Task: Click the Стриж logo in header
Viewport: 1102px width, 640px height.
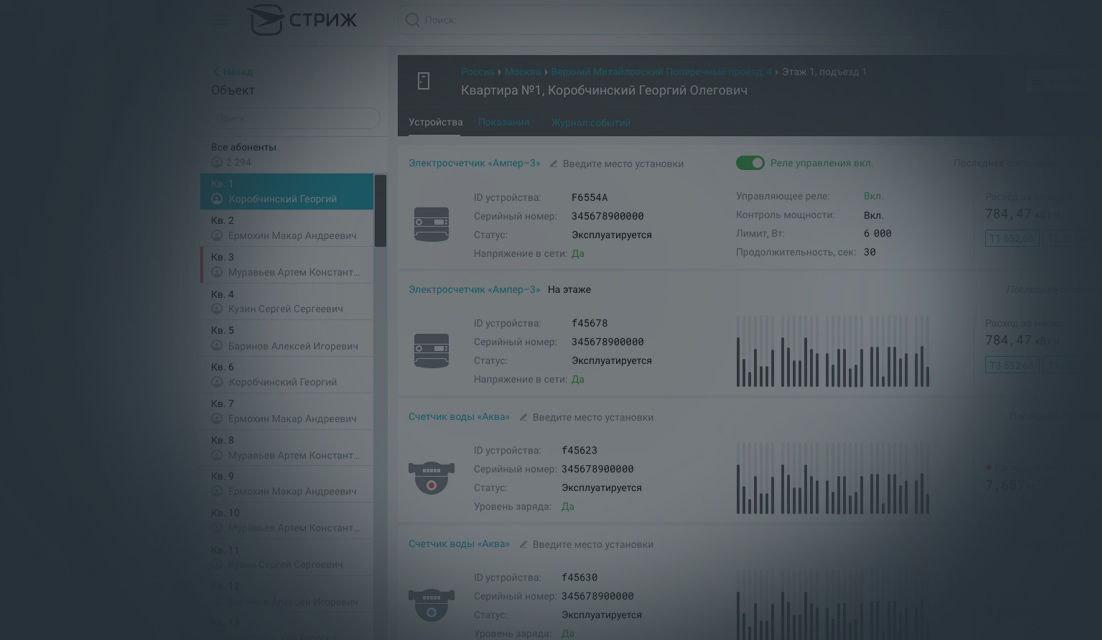Action: click(x=302, y=20)
